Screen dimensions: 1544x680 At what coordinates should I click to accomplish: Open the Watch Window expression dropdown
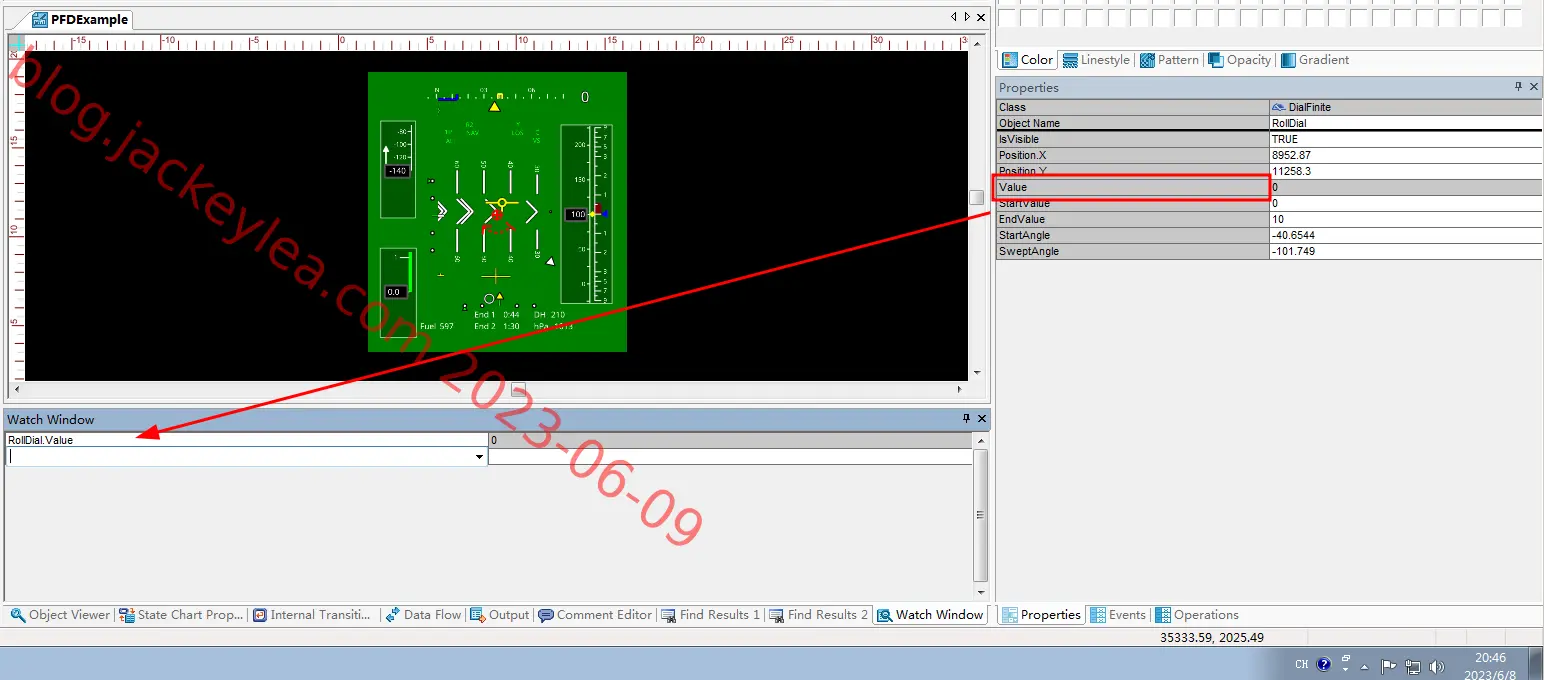[x=480, y=457]
